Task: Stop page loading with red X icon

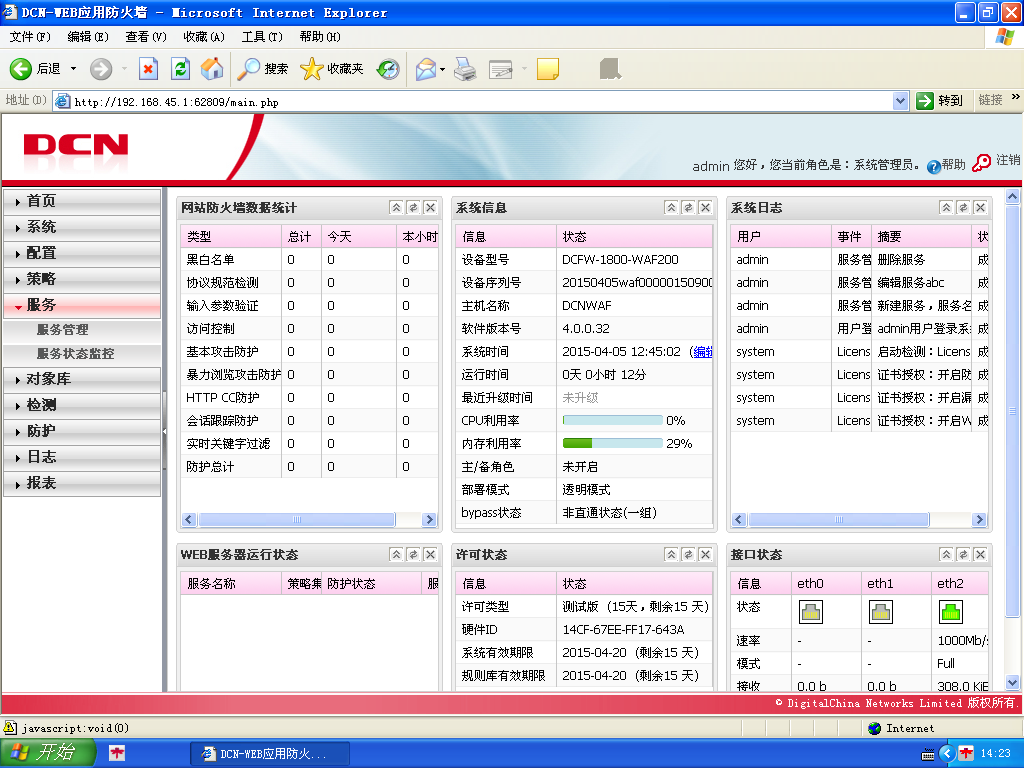Action: [x=148, y=69]
